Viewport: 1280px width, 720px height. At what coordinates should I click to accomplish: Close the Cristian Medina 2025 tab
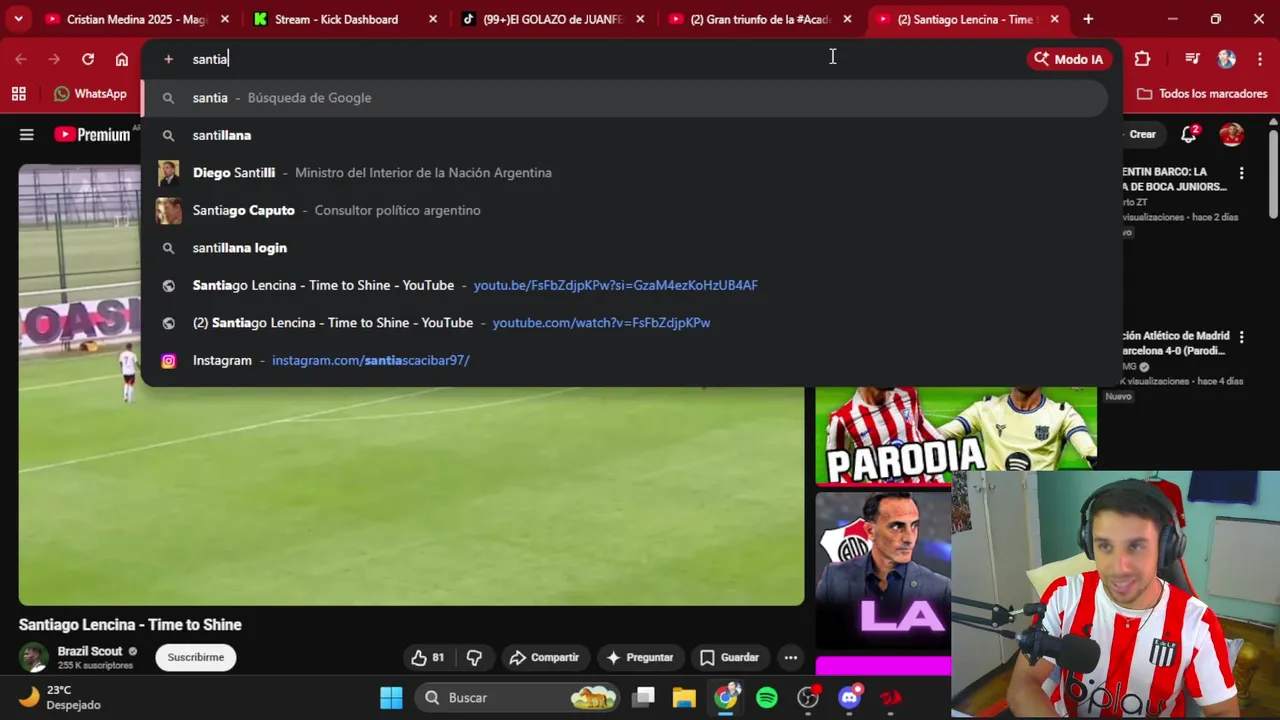tap(224, 19)
